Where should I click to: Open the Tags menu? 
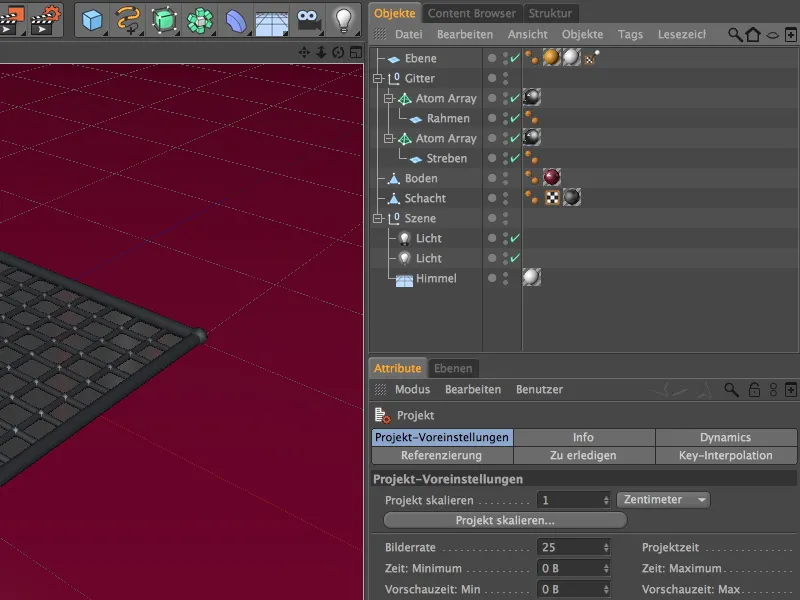[630, 34]
